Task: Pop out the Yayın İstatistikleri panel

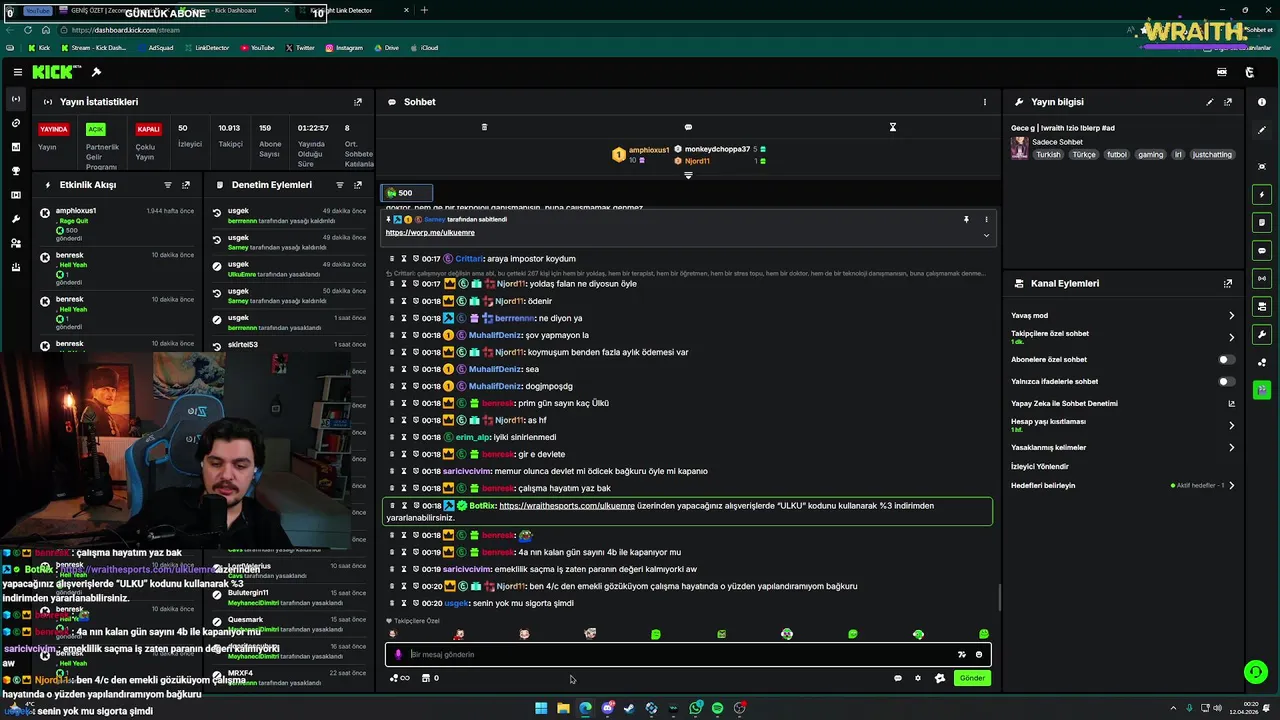Action: 358,102
